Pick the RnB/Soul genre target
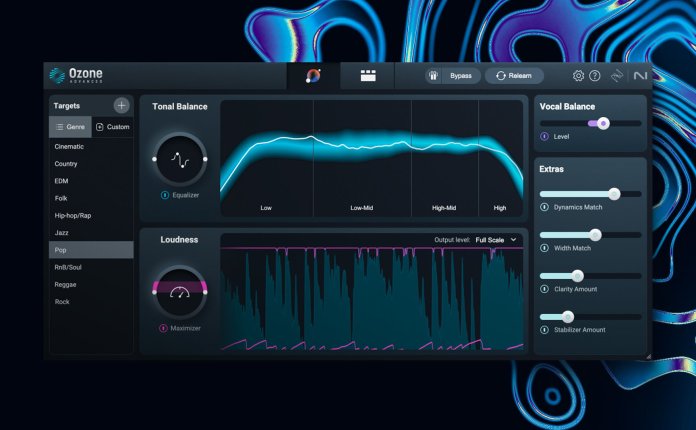The height and width of the screenshot is (430, 696). click(x=91, y=267)
